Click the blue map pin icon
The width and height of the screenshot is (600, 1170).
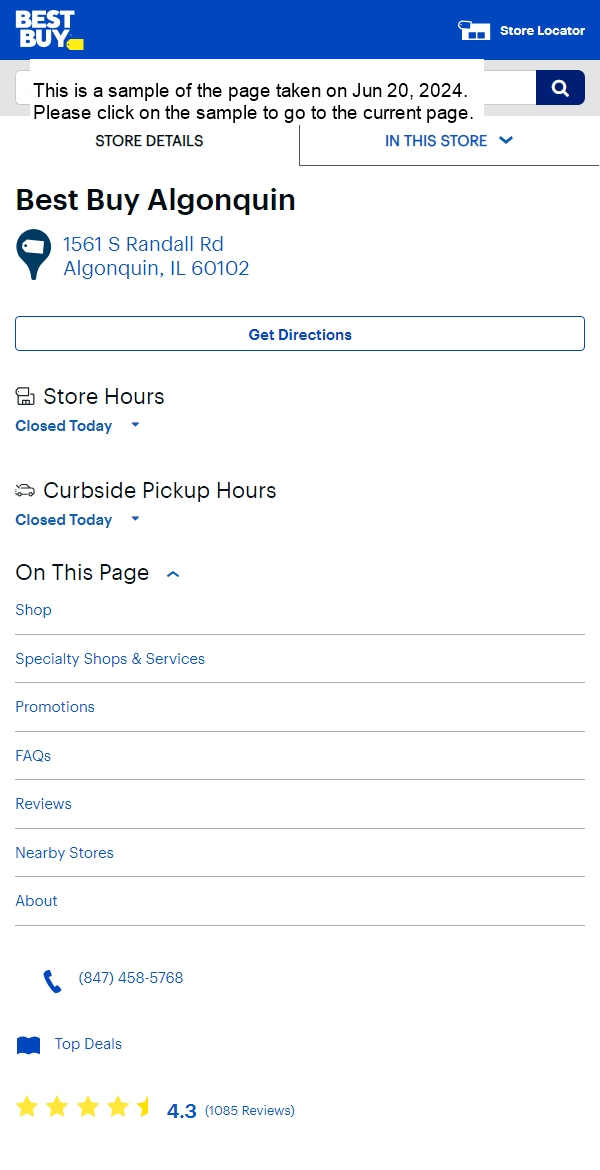point(34,254)
